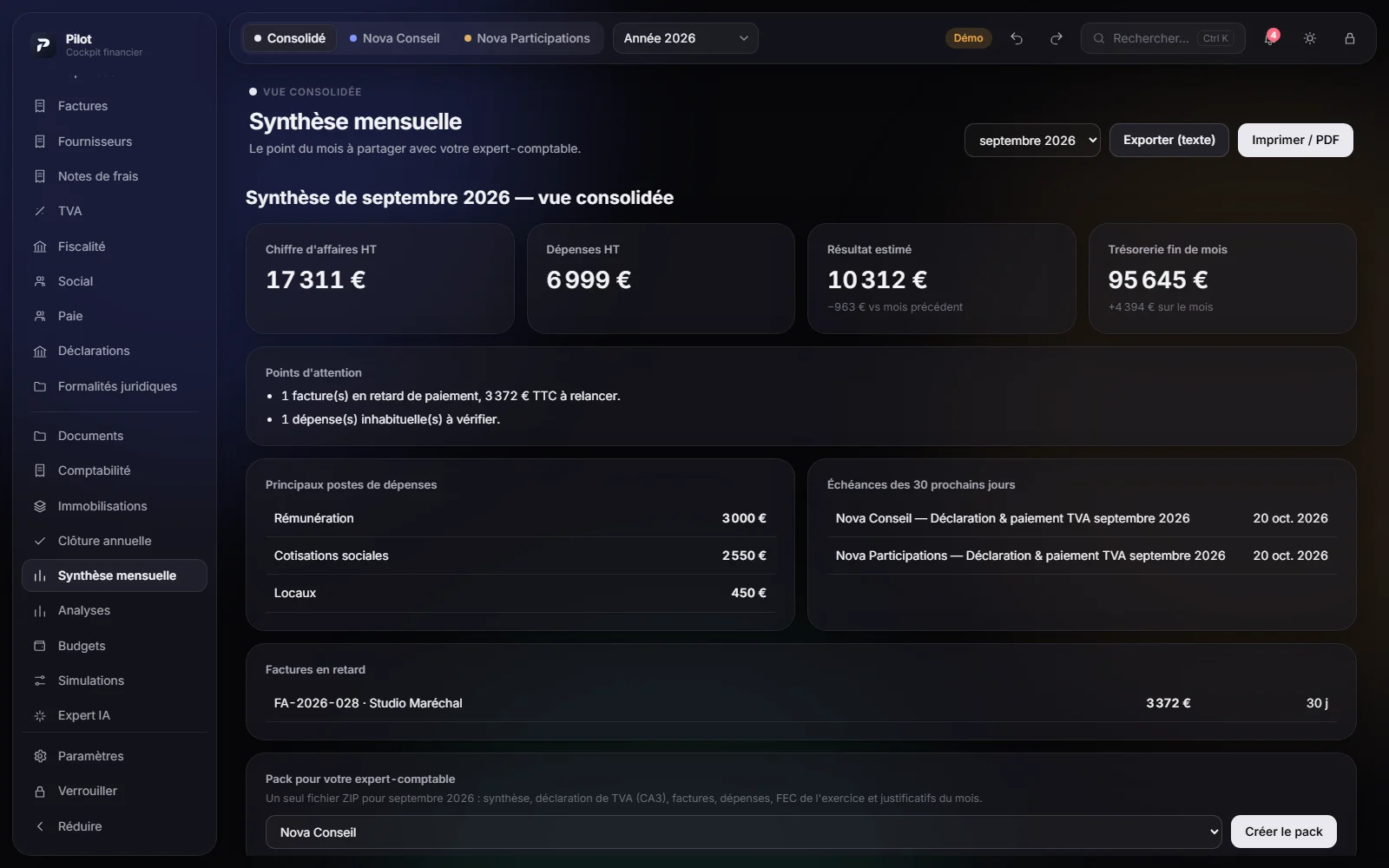Click the Imprimer / PDF button
The image size is (1389, 868).
coord(1295,140)
